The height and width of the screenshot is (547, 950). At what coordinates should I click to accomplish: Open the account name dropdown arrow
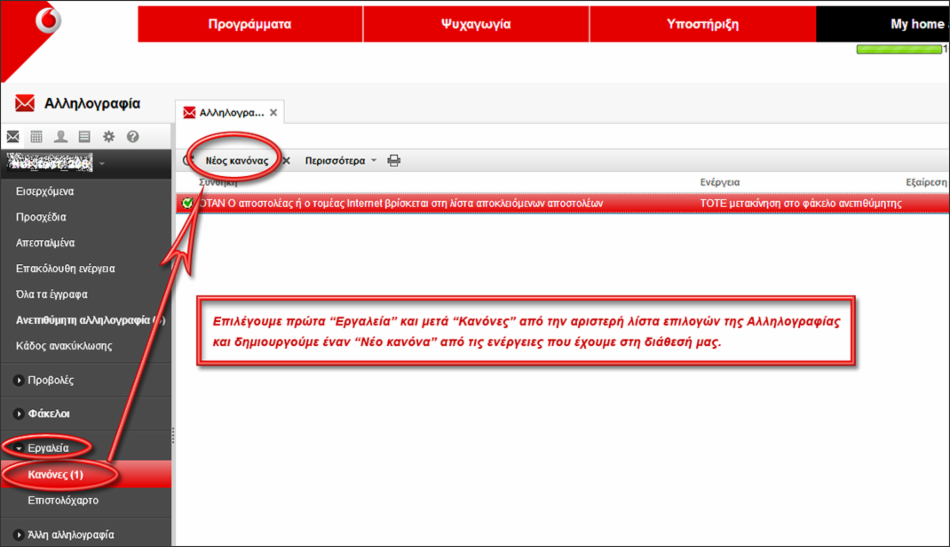pyautogui.click(x=102, y=164)
